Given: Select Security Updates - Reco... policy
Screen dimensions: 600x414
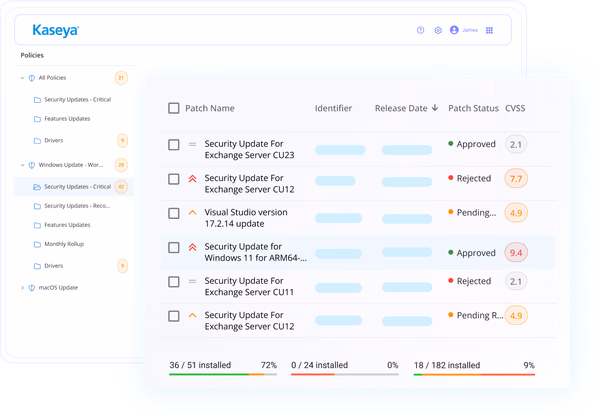Looking at the screenshot, I should (x=77, y=206).
